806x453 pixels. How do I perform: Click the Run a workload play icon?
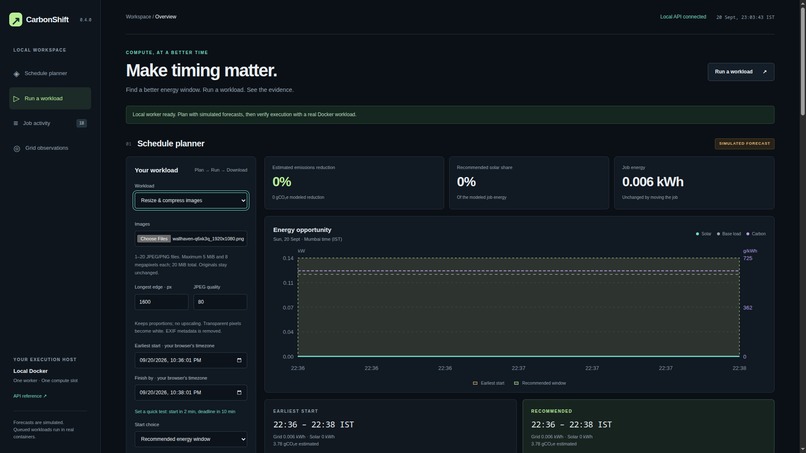coord(16,99)
